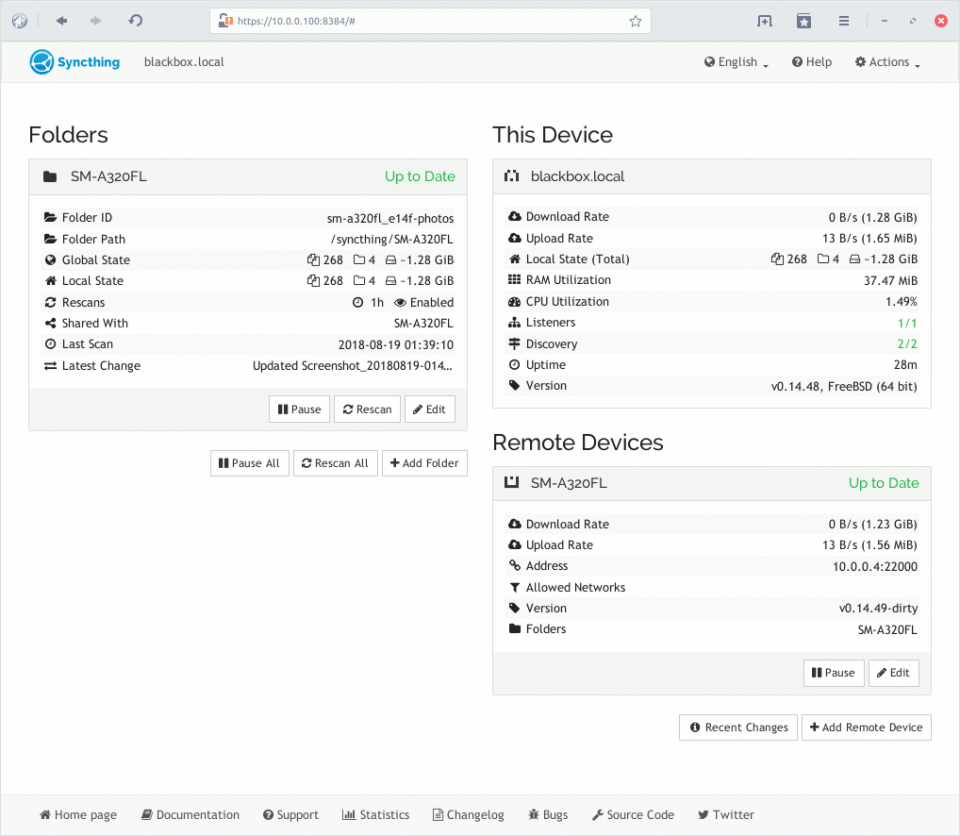Click the Latest Change arrows icon
This screenshot has width=960, height=836.
[50, 366]
